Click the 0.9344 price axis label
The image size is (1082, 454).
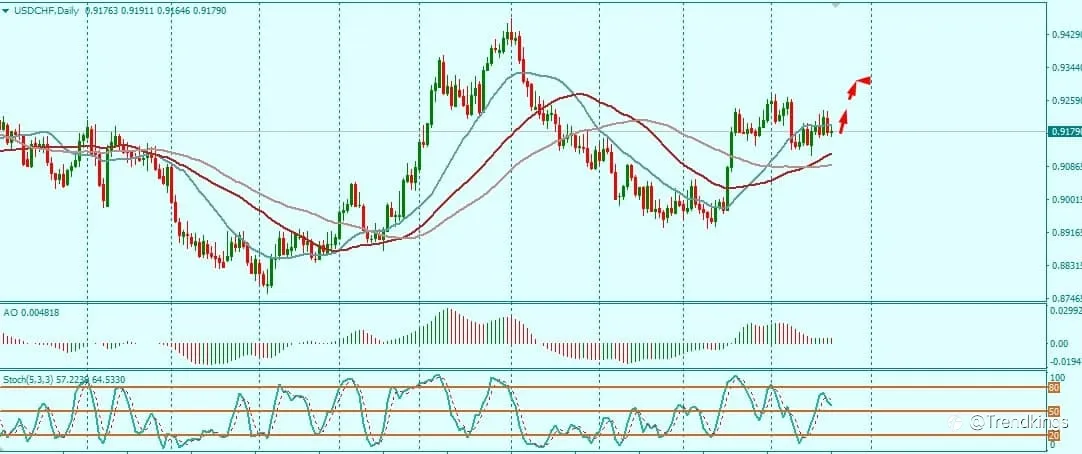[x=1067, y=68]
